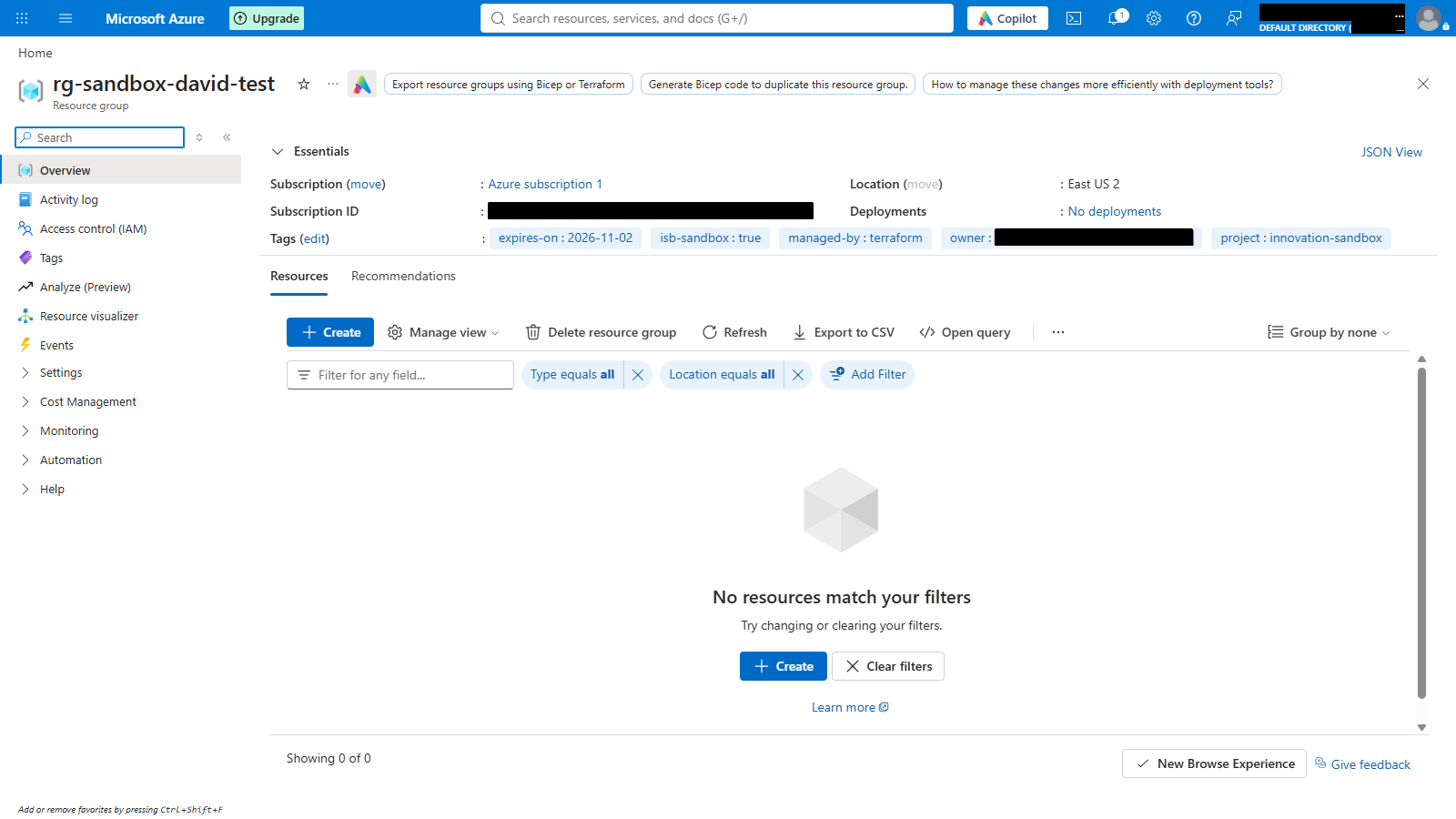The image size is (1456, 819).
Task: Open the help question mark icon
Action: click(1194, 18)
